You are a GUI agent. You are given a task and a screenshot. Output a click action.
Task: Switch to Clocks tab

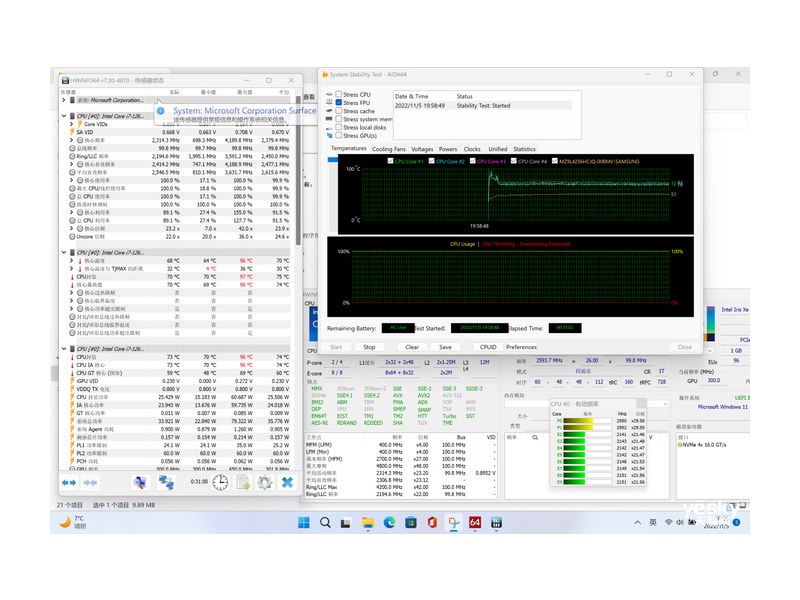(x=472, y=149)
